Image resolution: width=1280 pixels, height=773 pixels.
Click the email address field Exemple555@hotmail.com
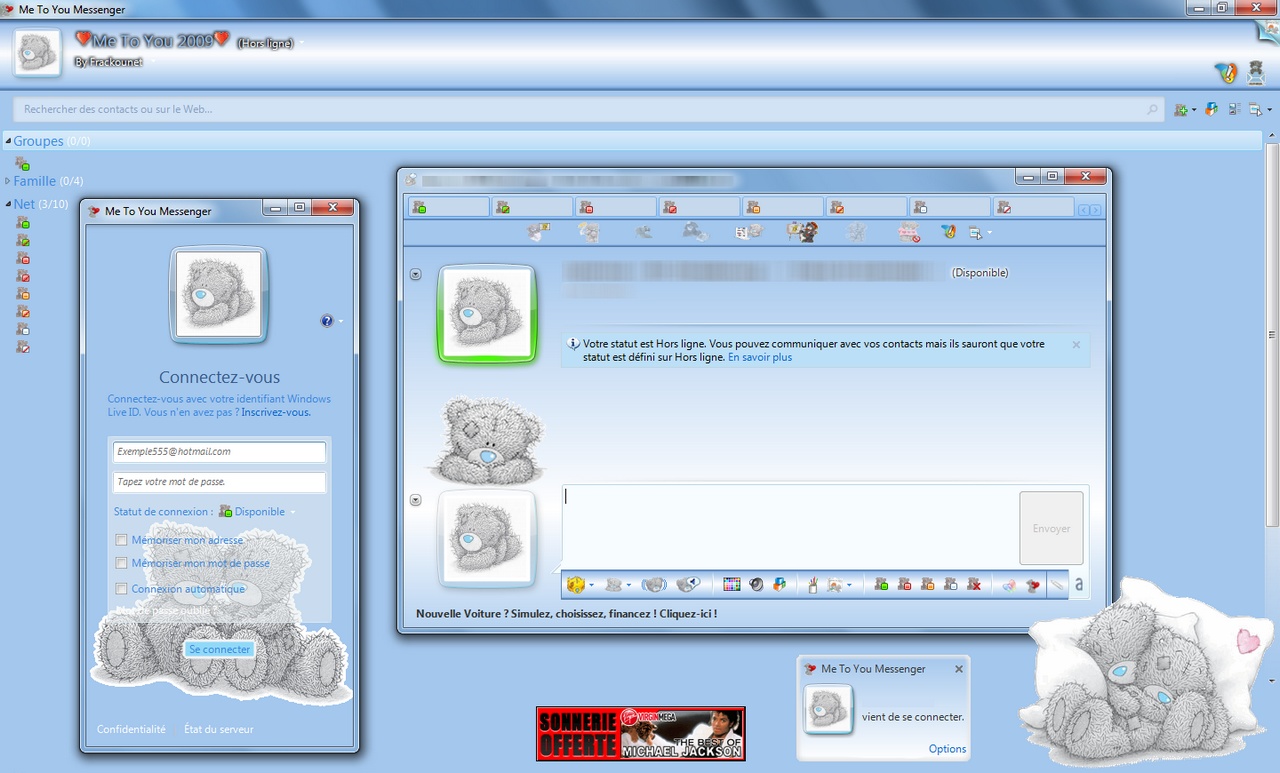point(220,452)
